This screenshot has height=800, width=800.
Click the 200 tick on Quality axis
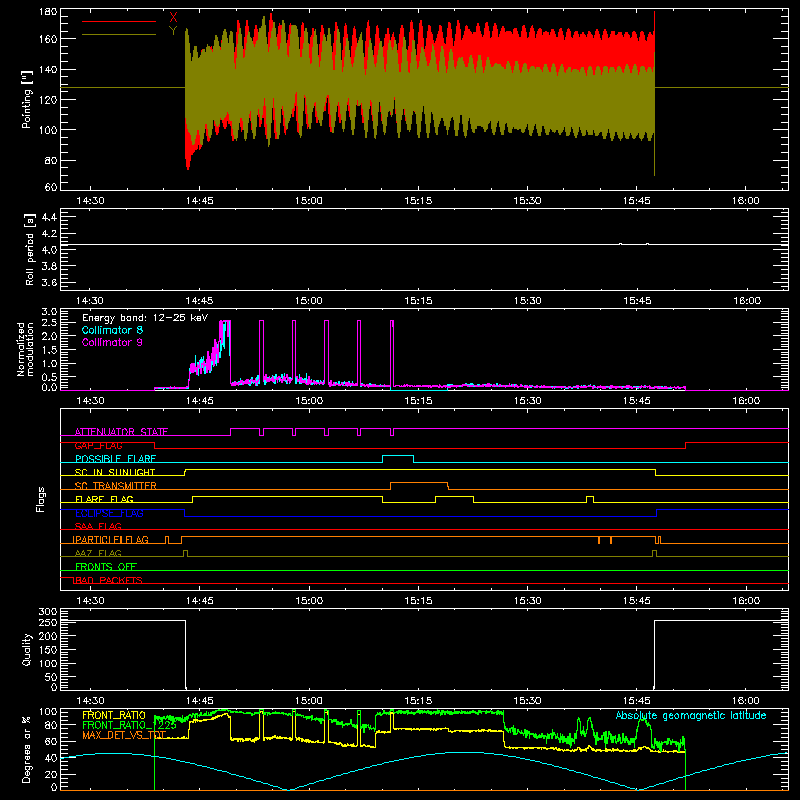pos(48,636)
